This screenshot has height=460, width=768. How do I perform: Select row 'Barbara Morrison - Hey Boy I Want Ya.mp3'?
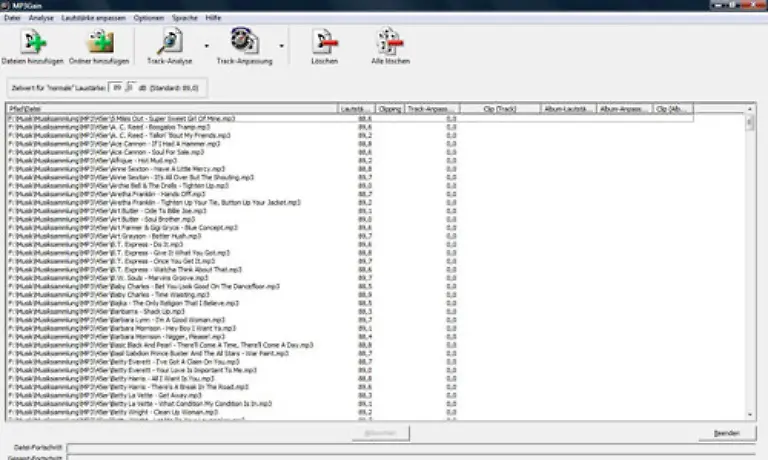350,328
